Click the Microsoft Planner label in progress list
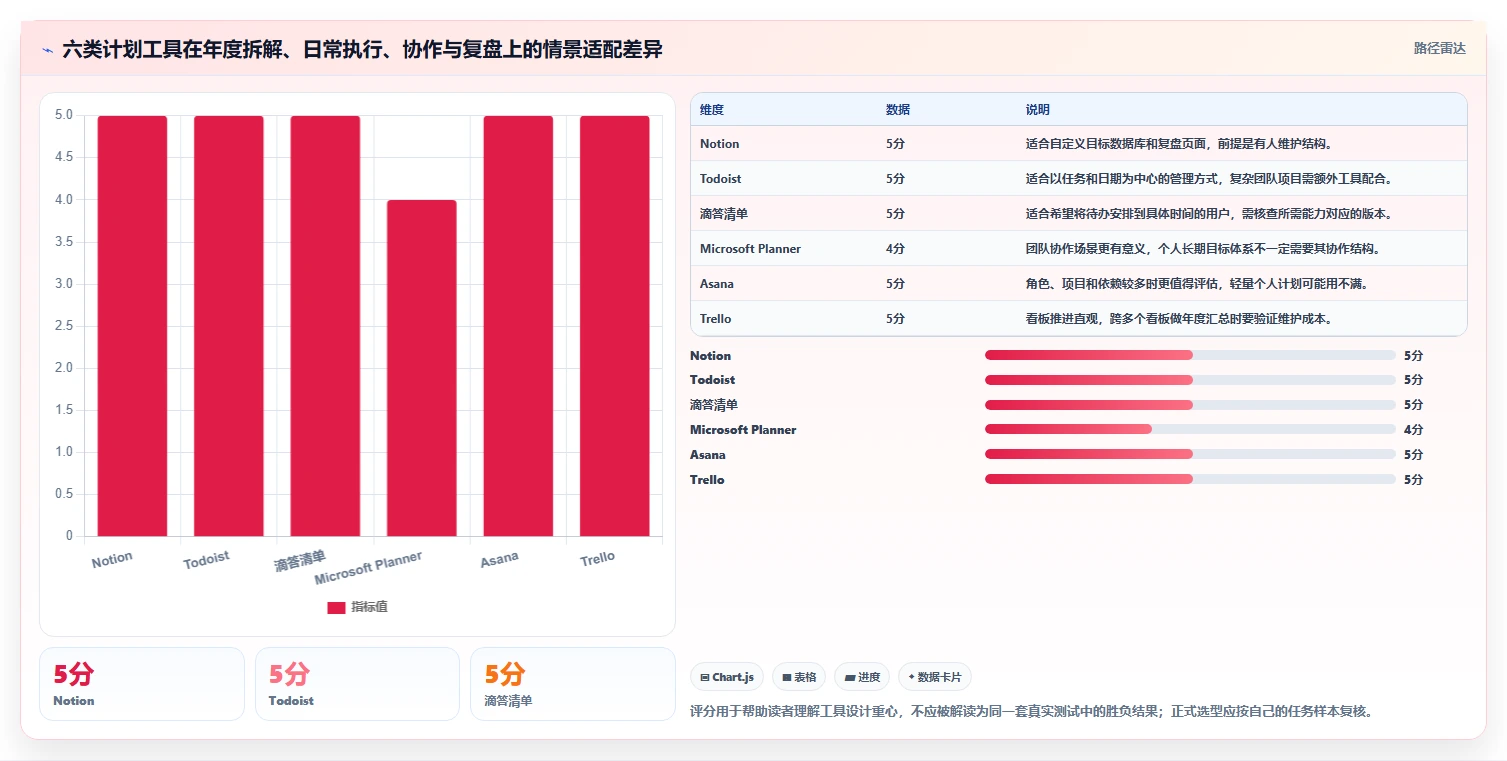This screenshot has width=1507, height=761. pos(743,430)
